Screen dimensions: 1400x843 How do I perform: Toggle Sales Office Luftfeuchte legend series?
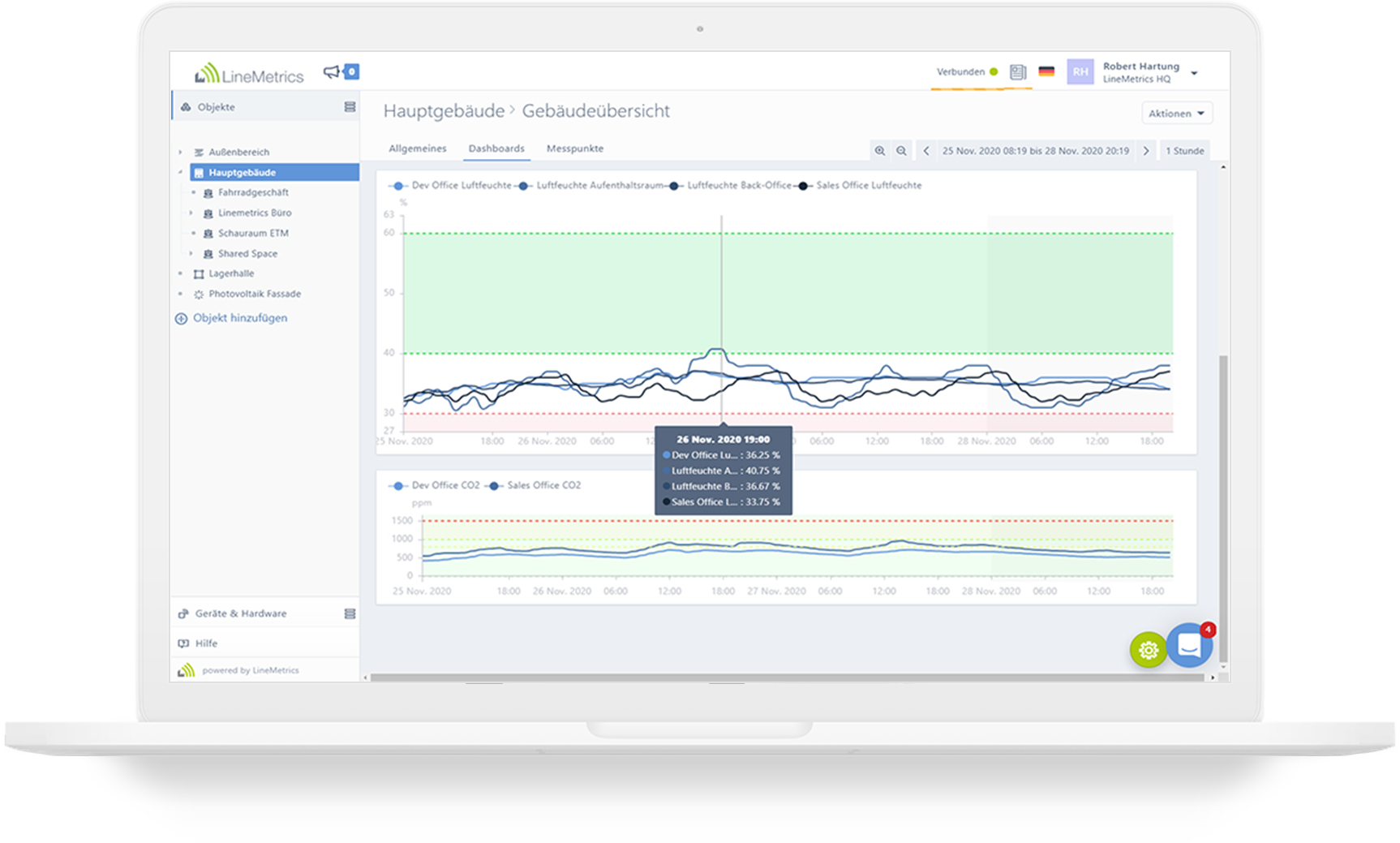(868, 186)
